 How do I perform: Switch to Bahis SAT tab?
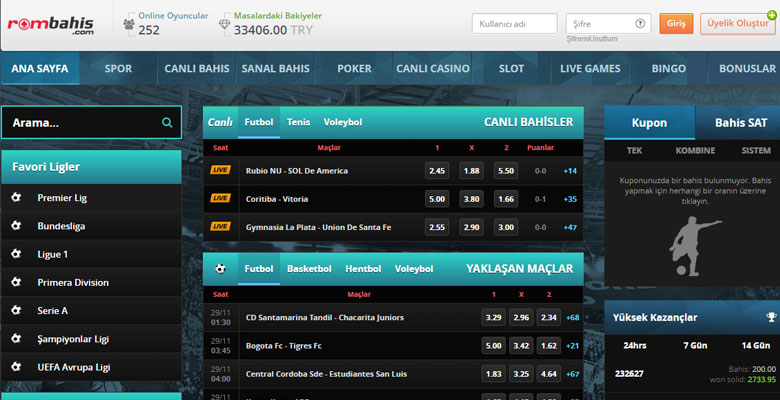740,122
